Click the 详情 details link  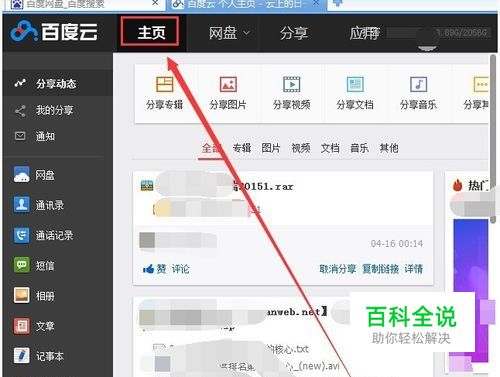[414, 269]
